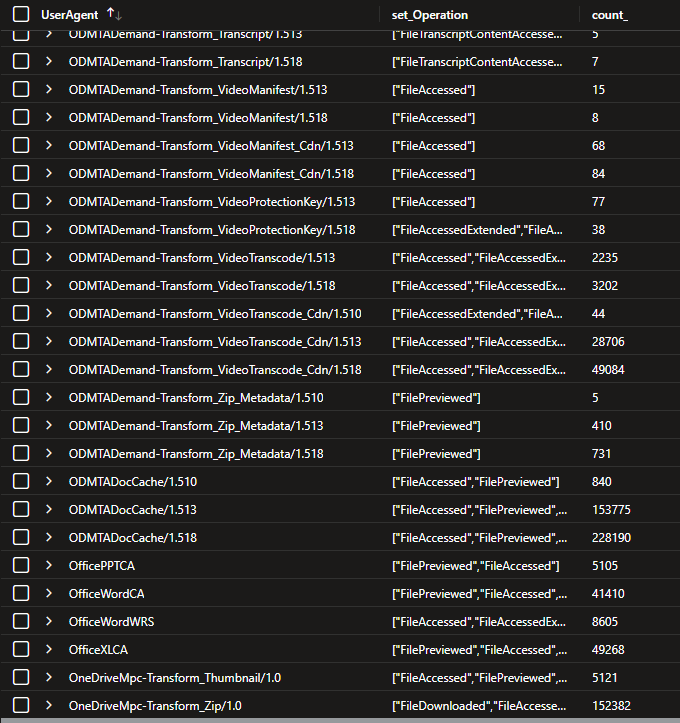Expand row ODMTADemand-Transform_Zip_Metadata/1.513
The image size is (680, 723).
point(49,426)
